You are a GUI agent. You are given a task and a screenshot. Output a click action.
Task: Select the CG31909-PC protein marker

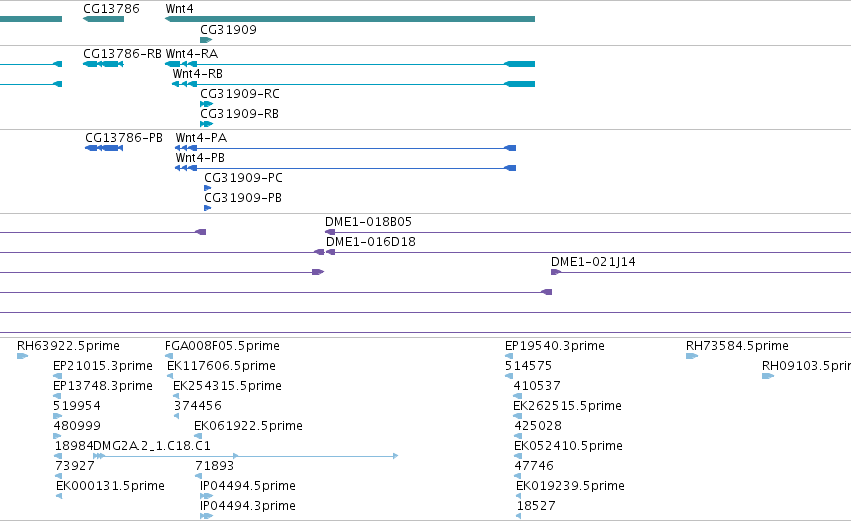(x=207, y=188)
